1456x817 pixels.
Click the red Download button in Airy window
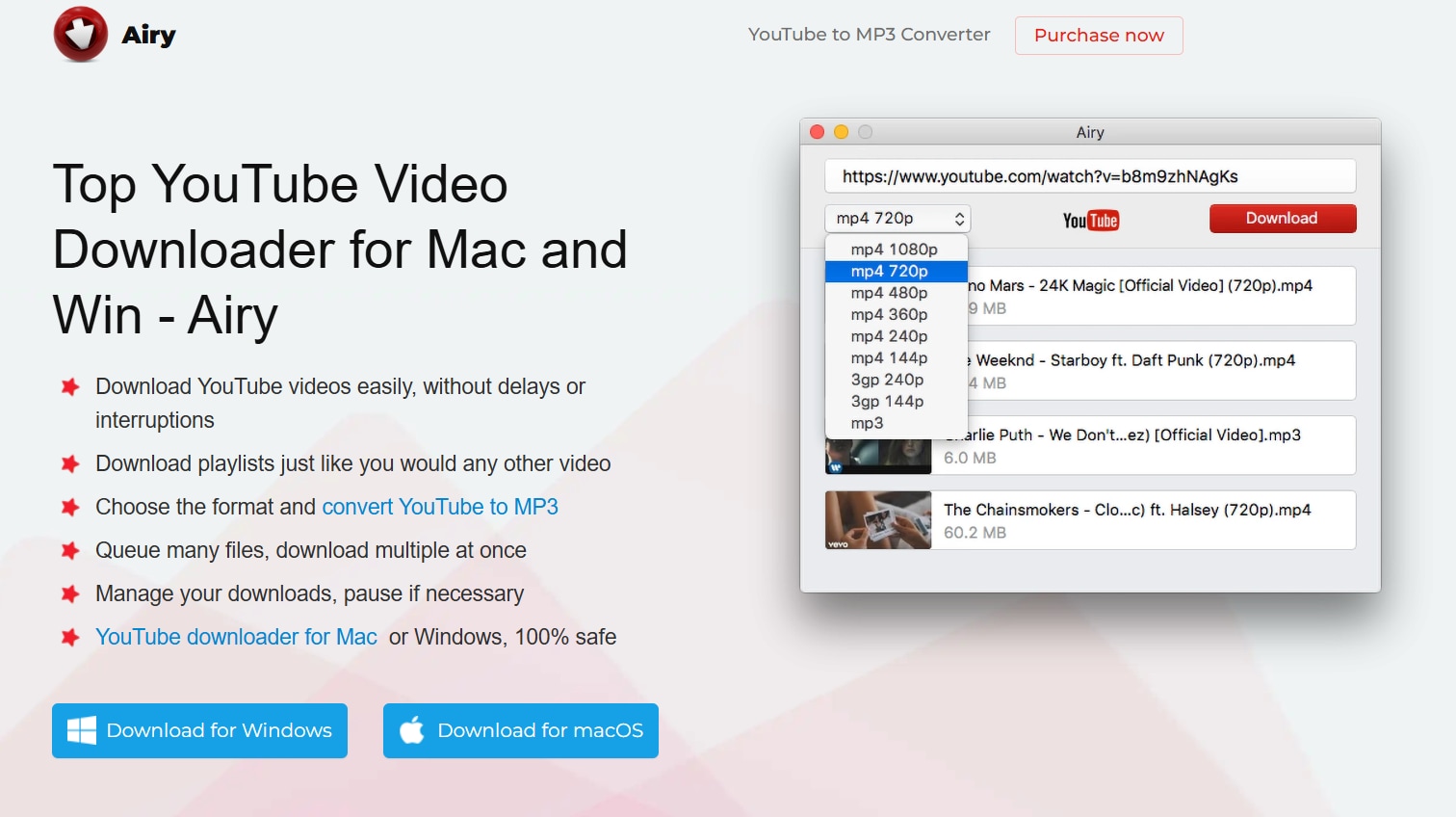point(1283,219)
